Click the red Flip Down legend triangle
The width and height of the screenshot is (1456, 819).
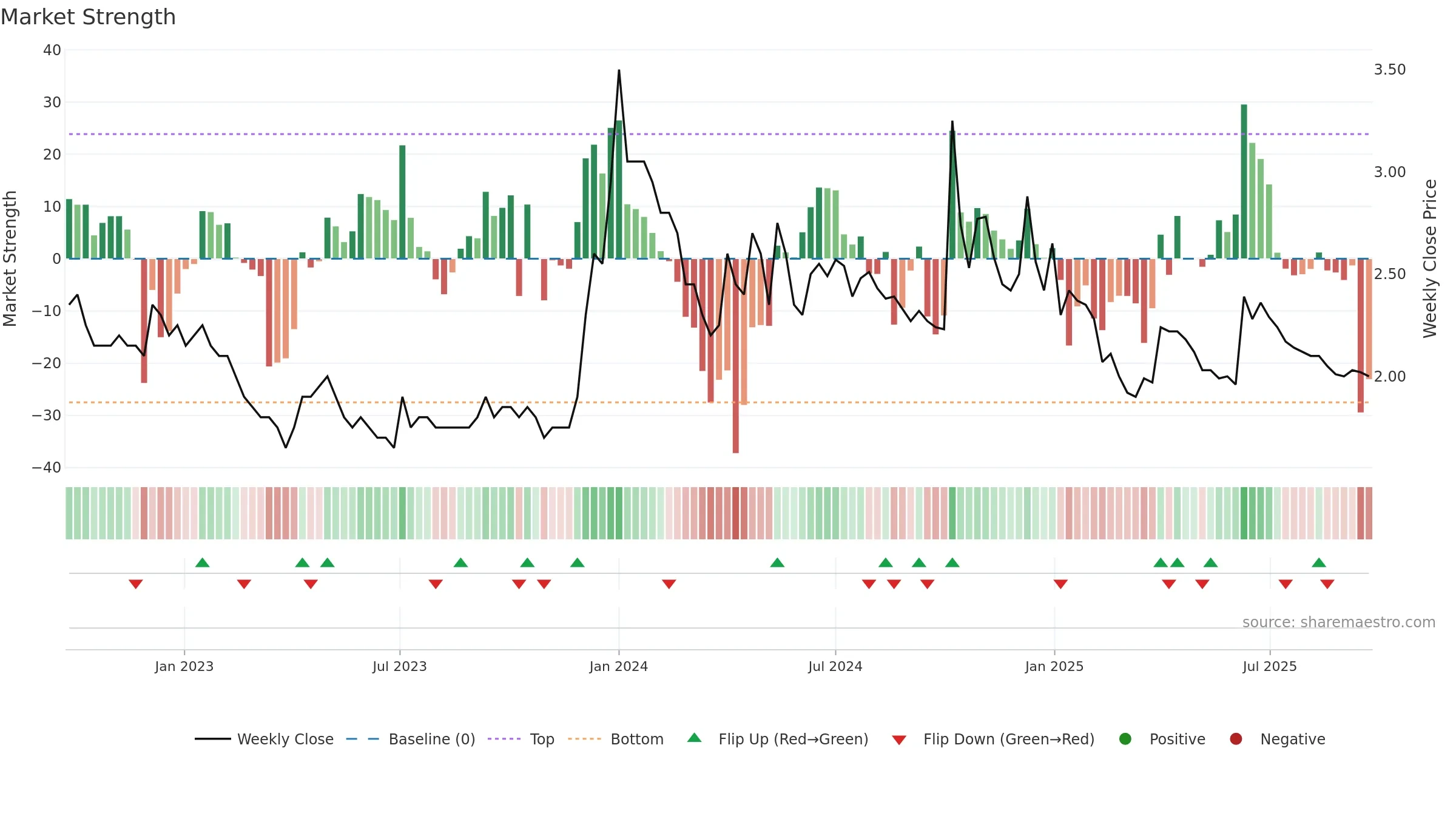coord(899,740)
